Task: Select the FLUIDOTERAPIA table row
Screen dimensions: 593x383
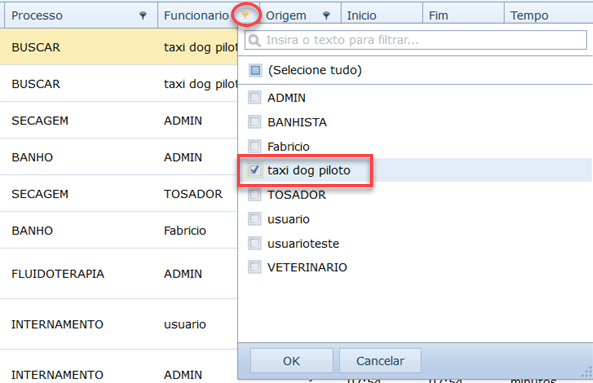Action: click(x=119, y=274)
